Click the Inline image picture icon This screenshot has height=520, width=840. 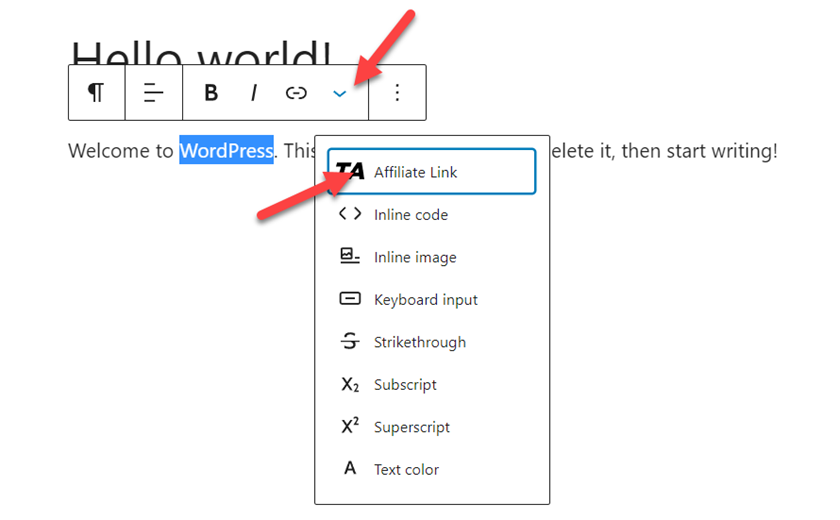pos(350,256)
